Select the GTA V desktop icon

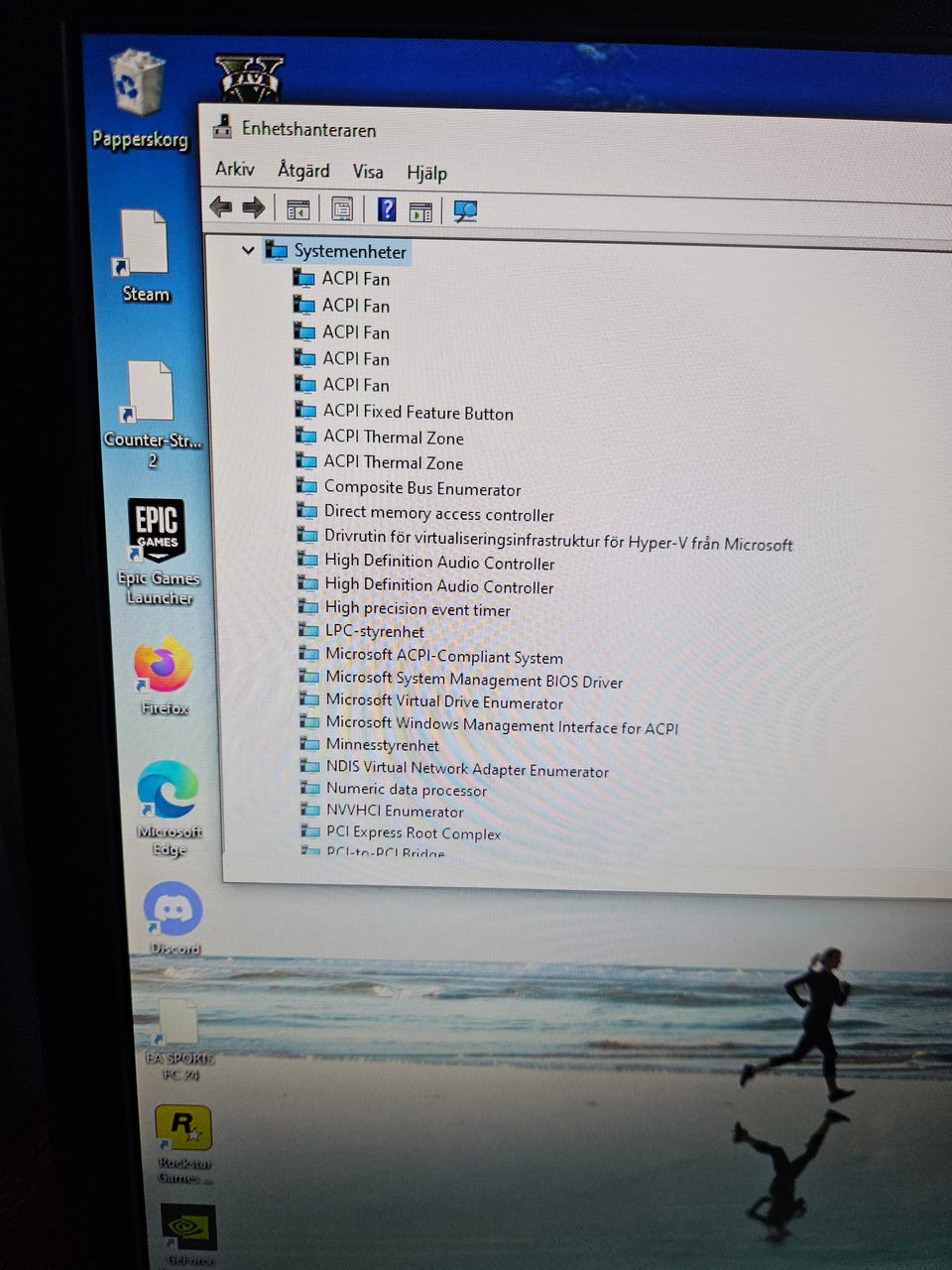[249, 78]
